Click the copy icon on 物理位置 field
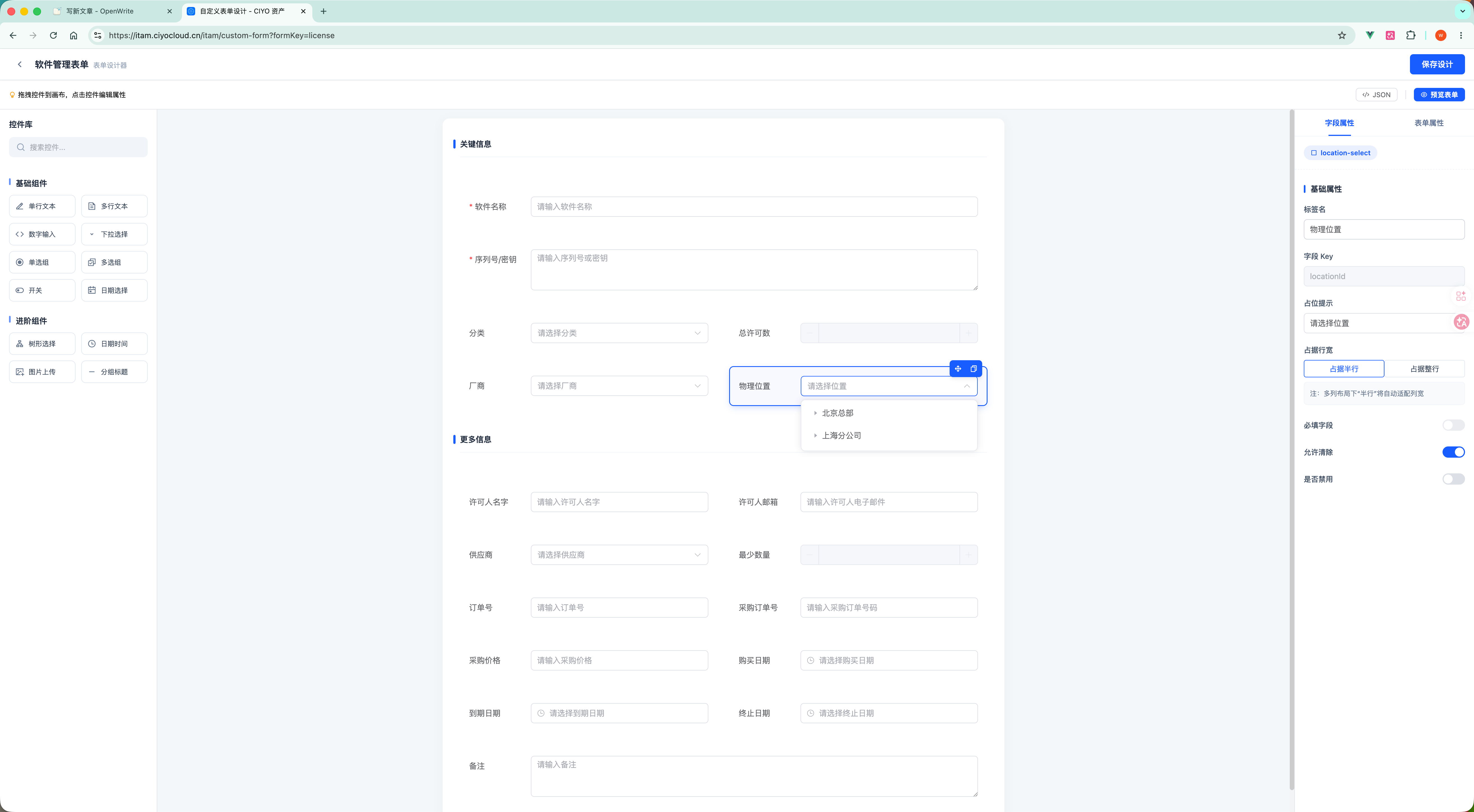 tap(973, 369)
